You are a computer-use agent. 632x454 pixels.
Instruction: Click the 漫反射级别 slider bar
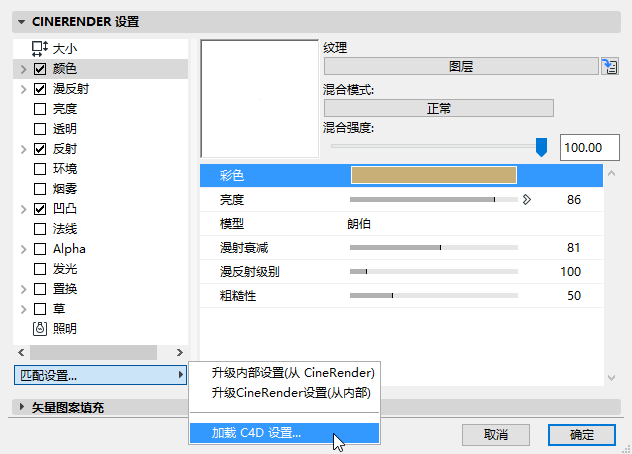coord(434,271)
